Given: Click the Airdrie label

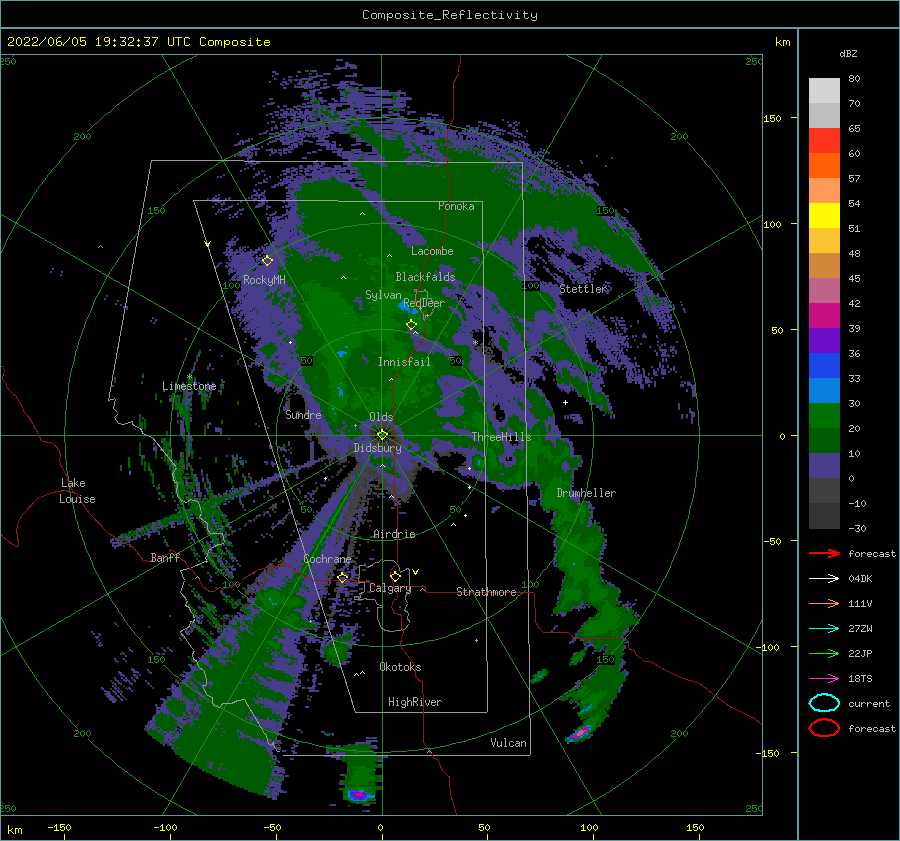Looking at the screenshot, I should pyautogui.click(x=394, y=534).
